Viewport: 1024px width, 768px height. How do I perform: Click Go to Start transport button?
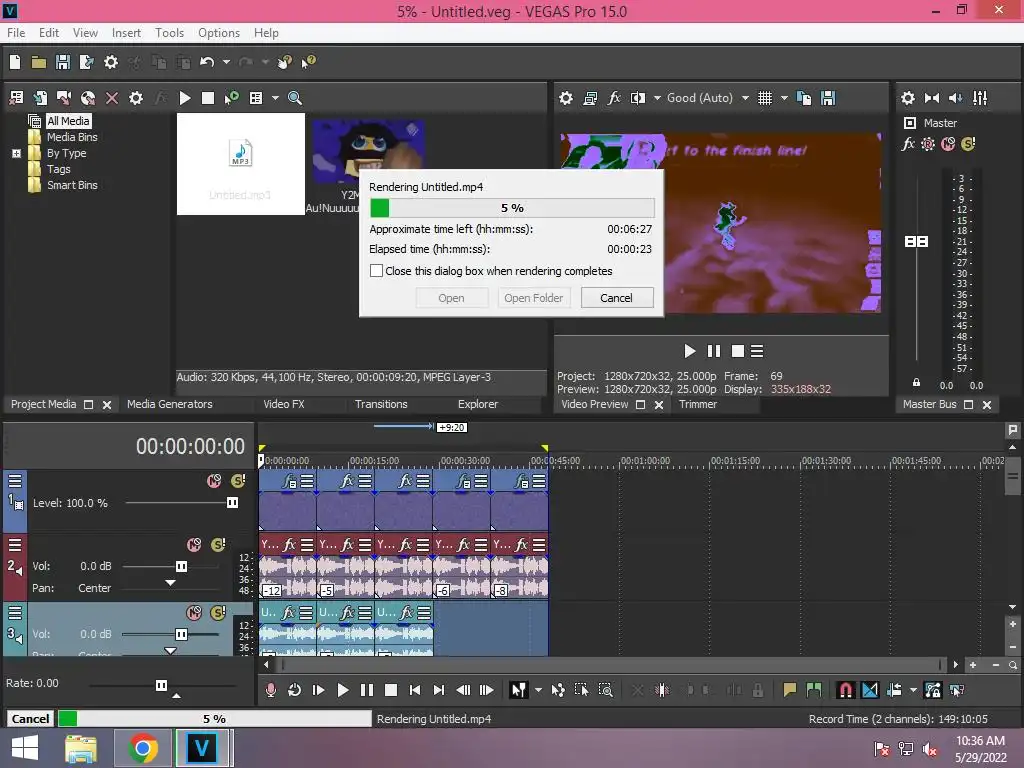coord(415,690)
